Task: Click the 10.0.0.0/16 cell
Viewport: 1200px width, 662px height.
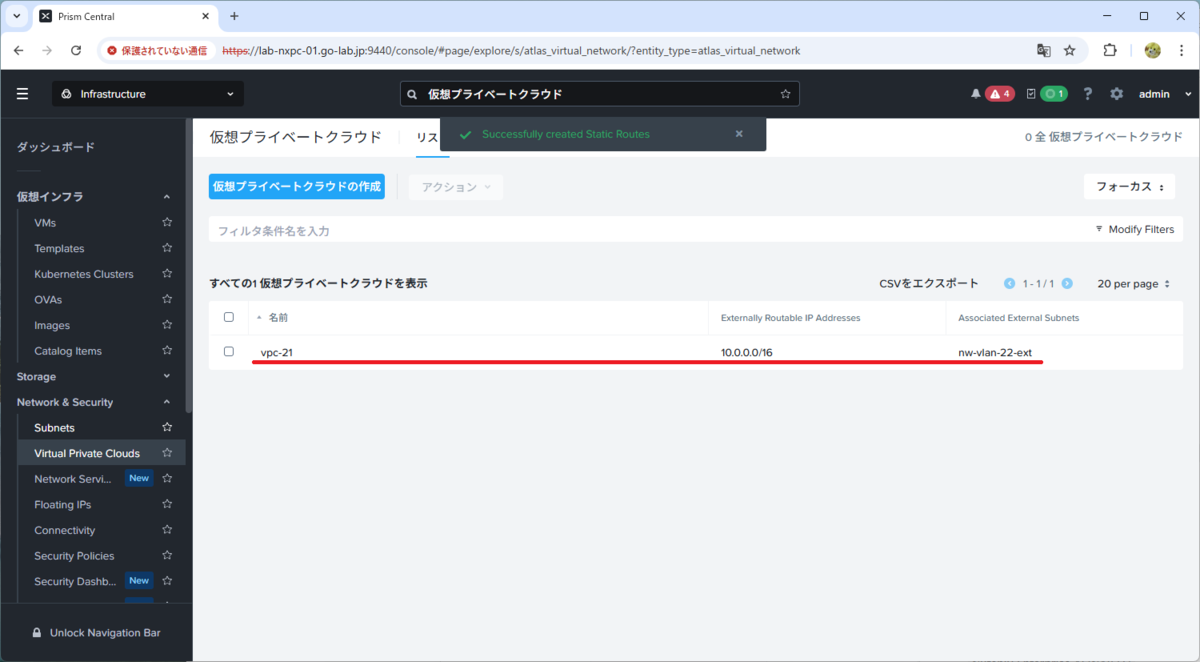Action: pos(746,353)
